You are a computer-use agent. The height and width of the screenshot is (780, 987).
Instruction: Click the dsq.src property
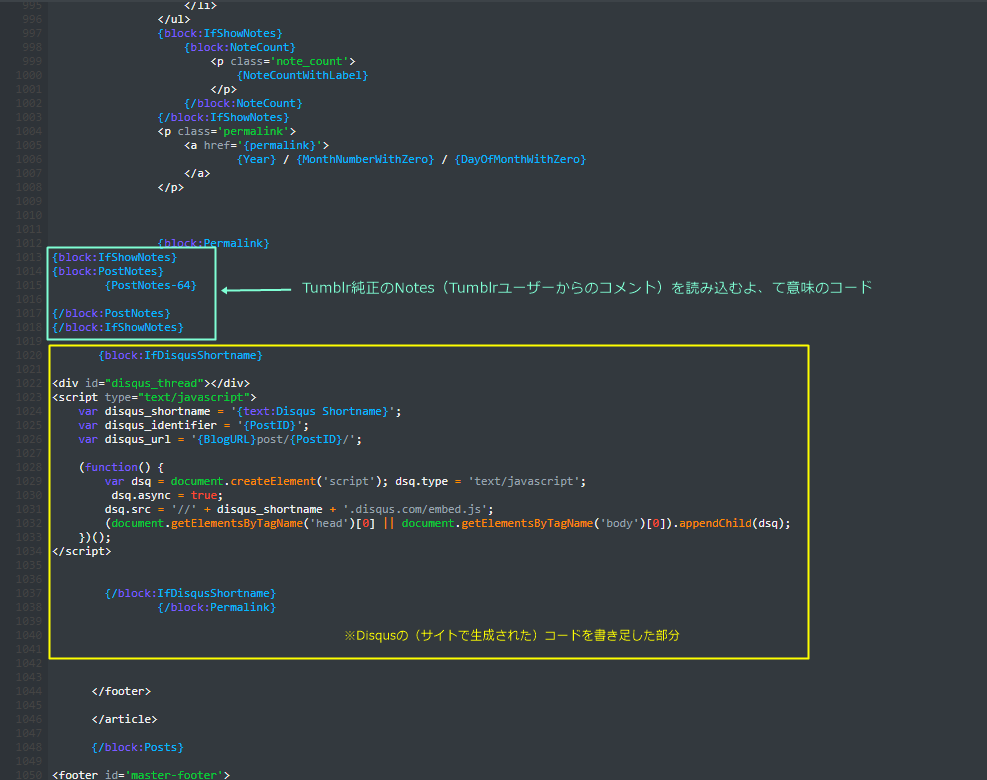click(127, 509)
